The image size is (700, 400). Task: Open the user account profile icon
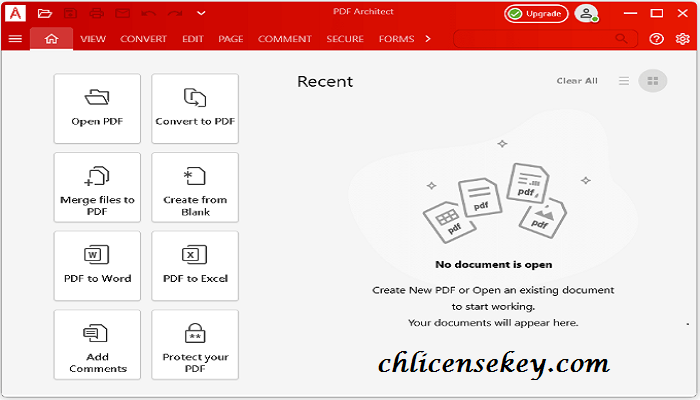pyautogui.click(x=587, y=14)
